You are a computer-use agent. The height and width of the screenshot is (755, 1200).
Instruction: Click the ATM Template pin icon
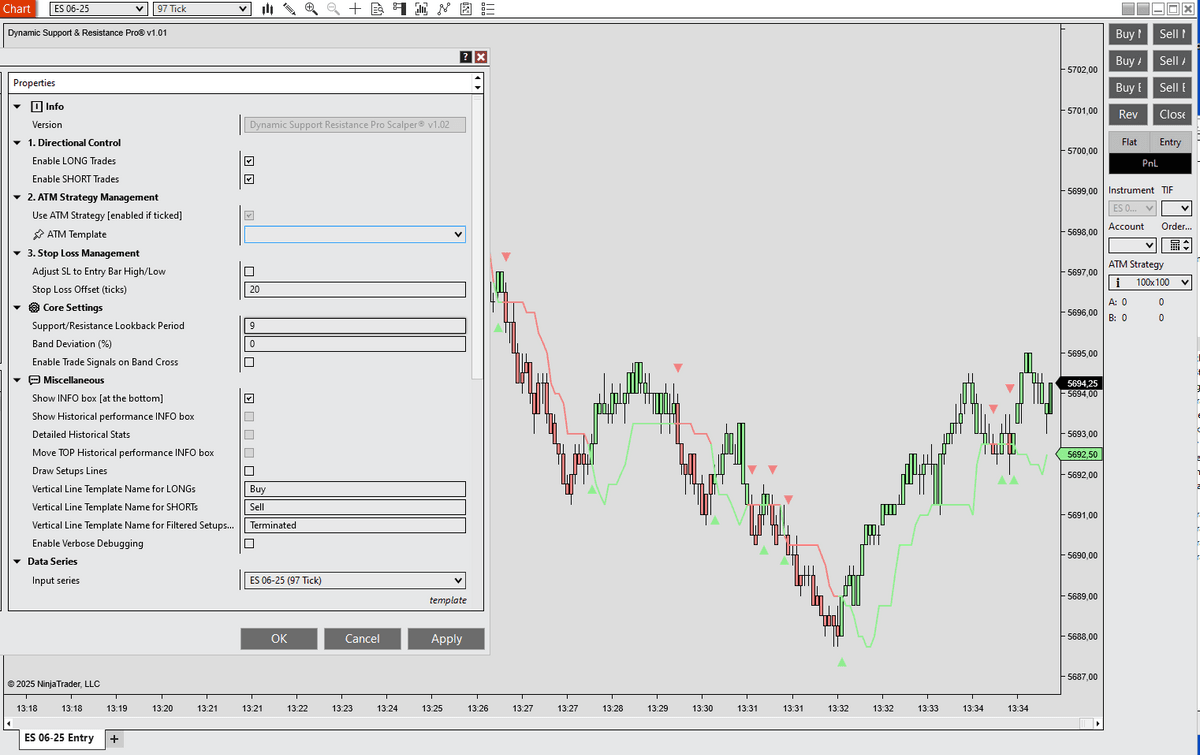(37, 234)
